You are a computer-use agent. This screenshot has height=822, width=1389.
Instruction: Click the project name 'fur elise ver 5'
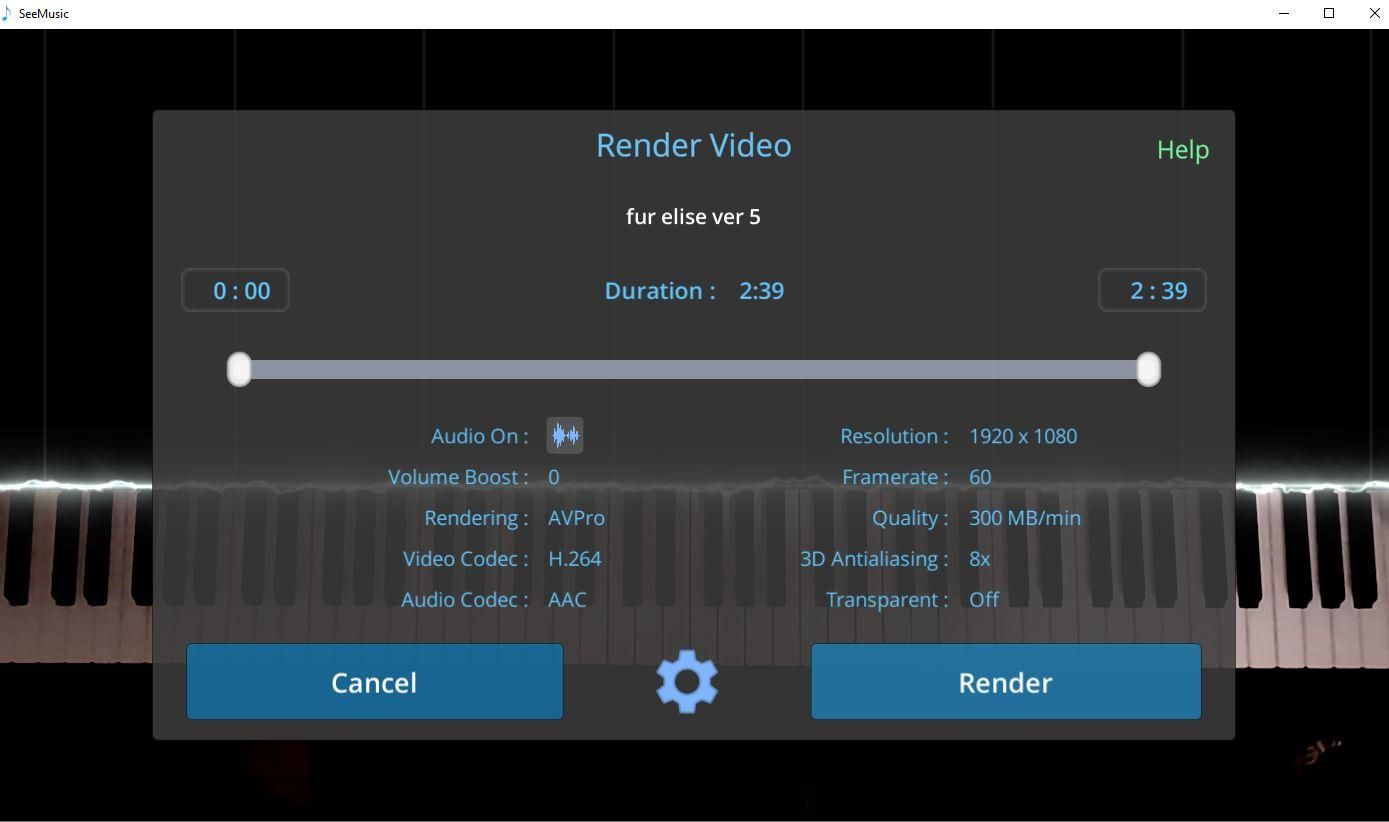(x=693, y=216)
